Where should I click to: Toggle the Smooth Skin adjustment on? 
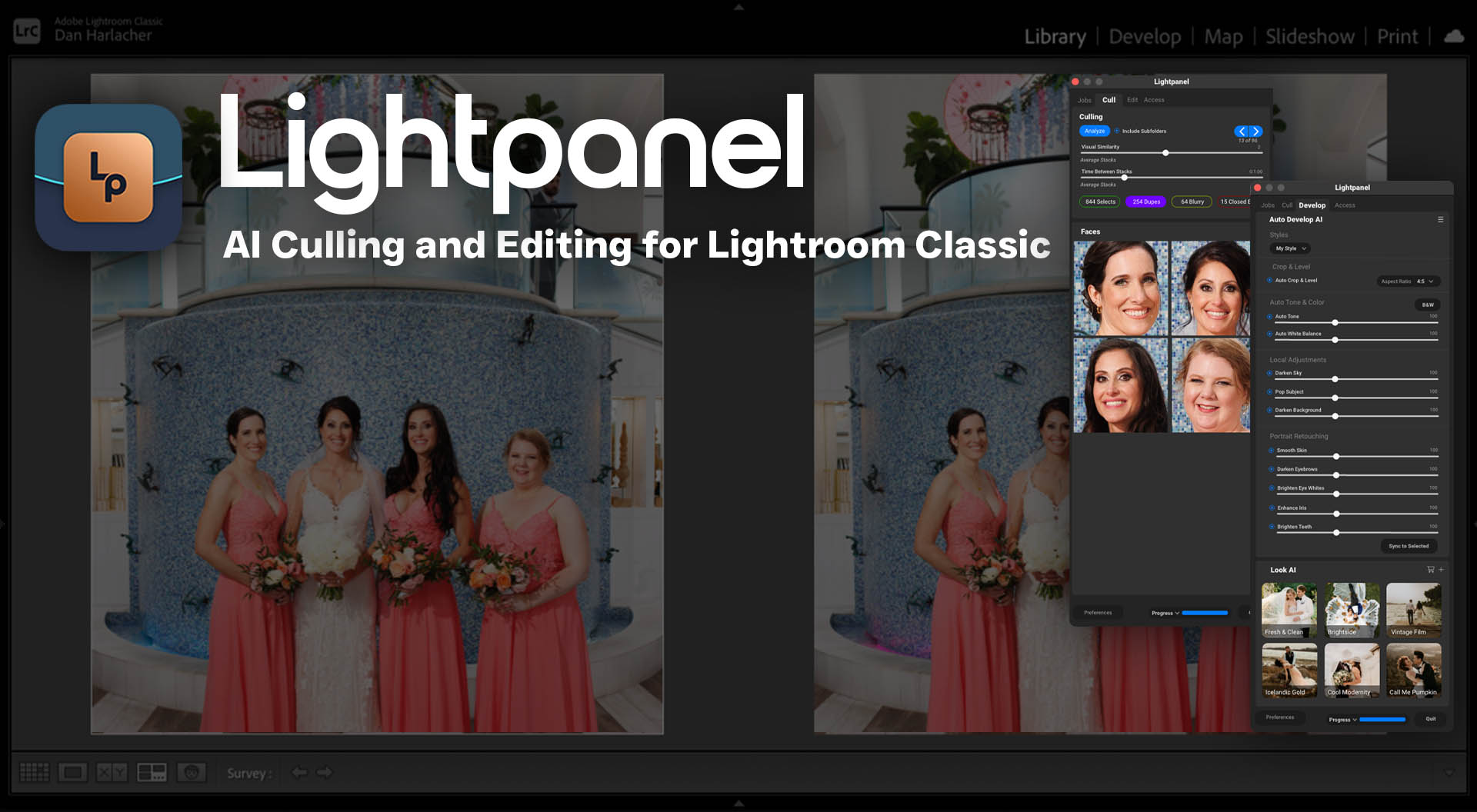click(x=1271, y=450)
